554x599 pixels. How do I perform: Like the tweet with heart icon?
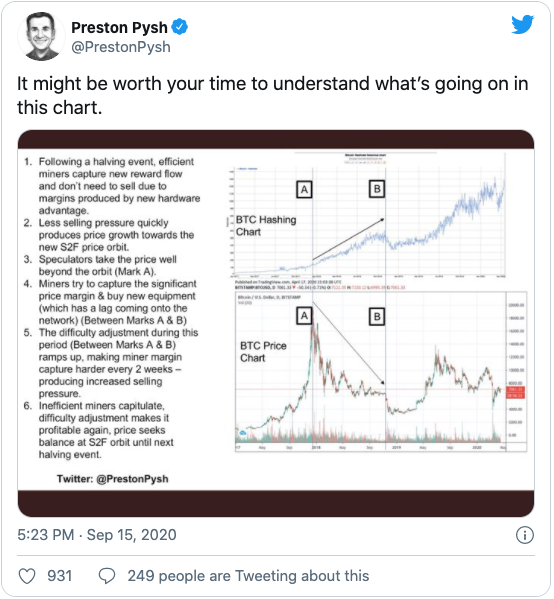(27, 576)
